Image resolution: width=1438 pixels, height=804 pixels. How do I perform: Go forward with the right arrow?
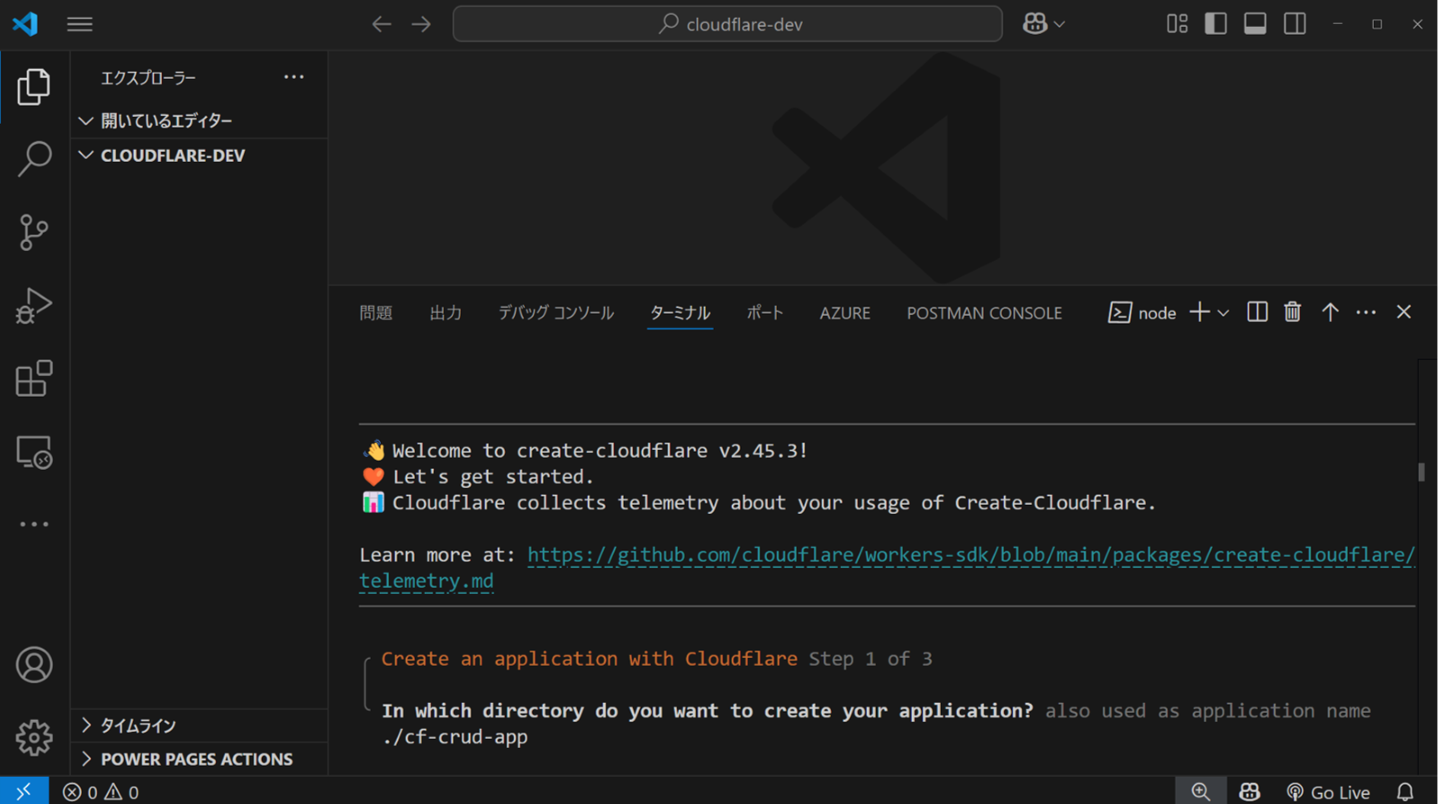pyautogui.click(x=421, y=24)
